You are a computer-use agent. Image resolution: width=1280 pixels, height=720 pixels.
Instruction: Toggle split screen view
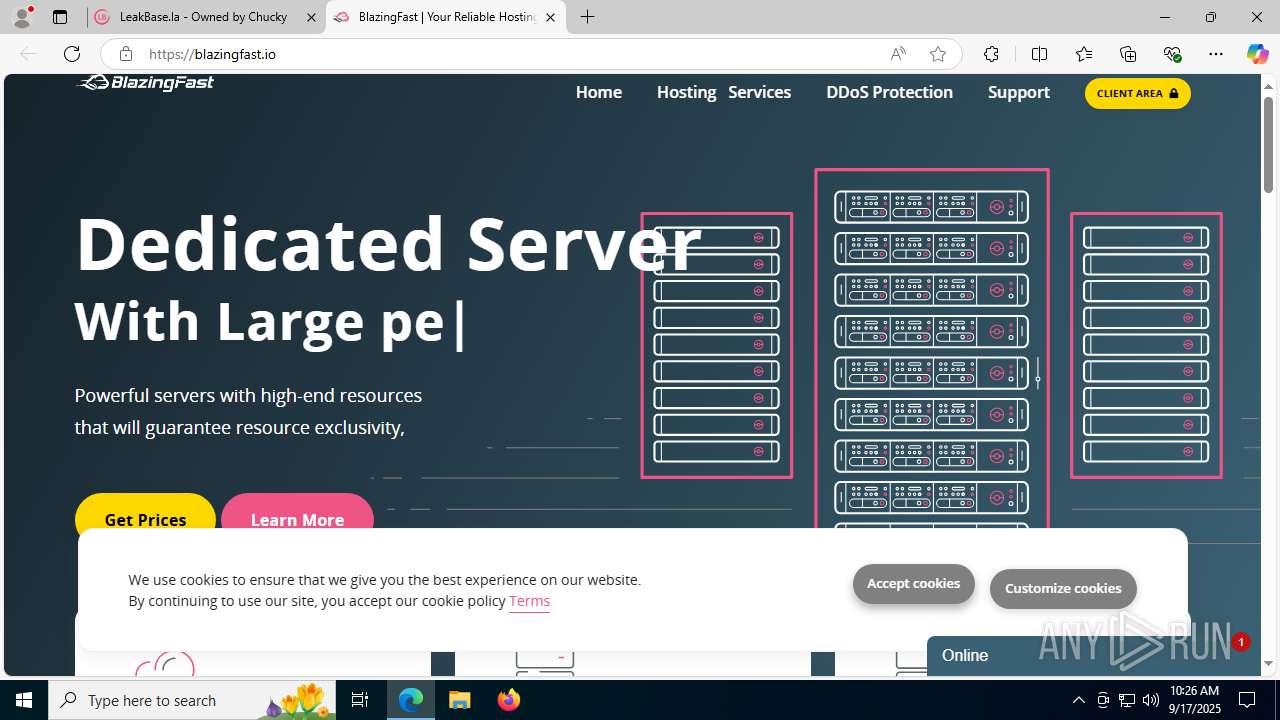(x=1039, y=54)
